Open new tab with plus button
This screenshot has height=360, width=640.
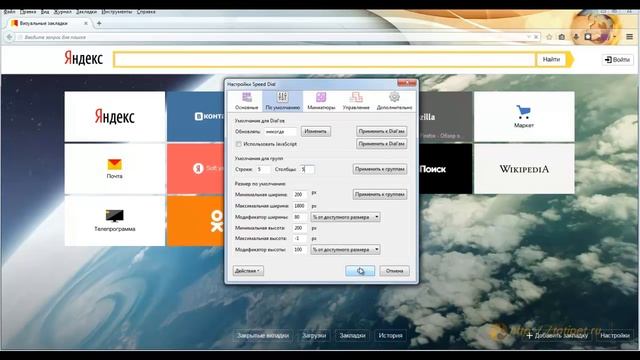pyautogui.click(x=99, y=23)
